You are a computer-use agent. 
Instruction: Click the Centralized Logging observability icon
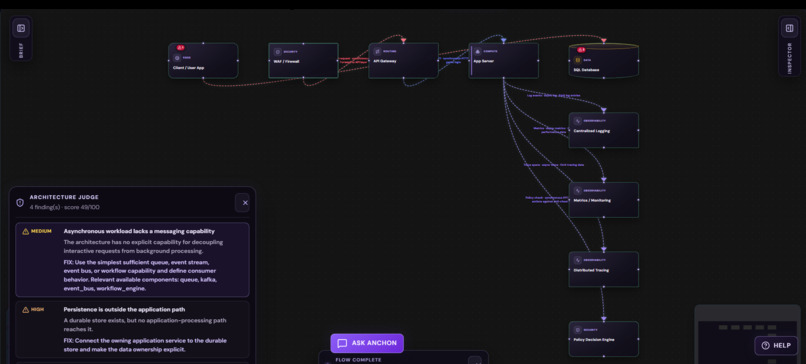pos(578,121)
